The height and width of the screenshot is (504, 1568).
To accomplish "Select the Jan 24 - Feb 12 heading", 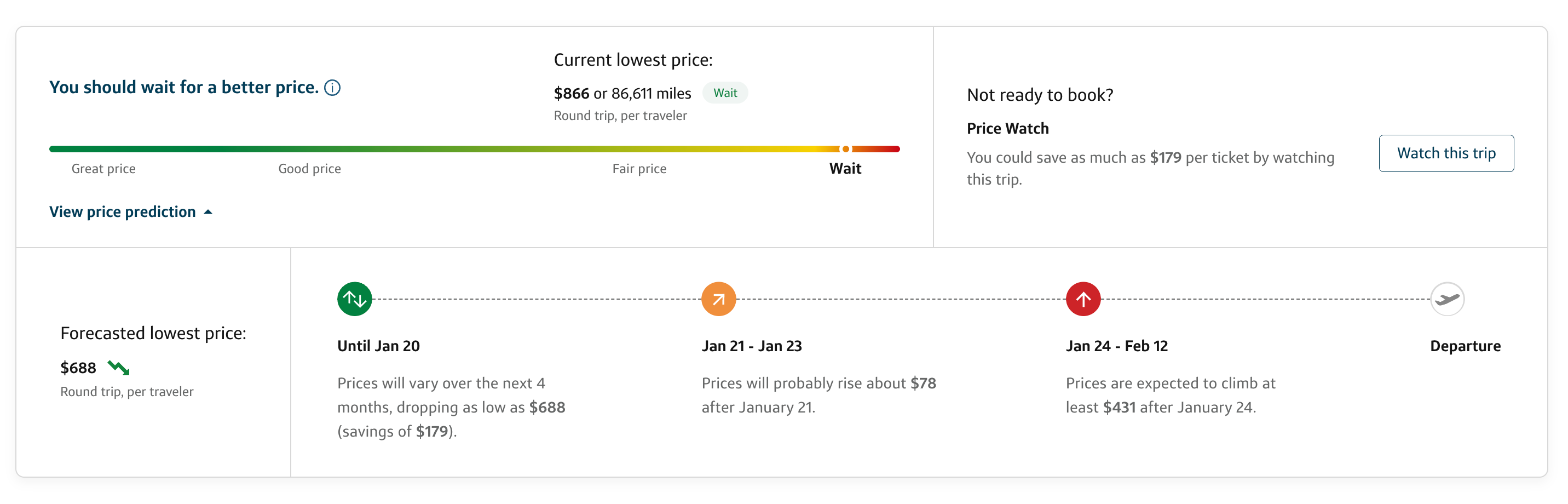I will tap(1117, 346).
